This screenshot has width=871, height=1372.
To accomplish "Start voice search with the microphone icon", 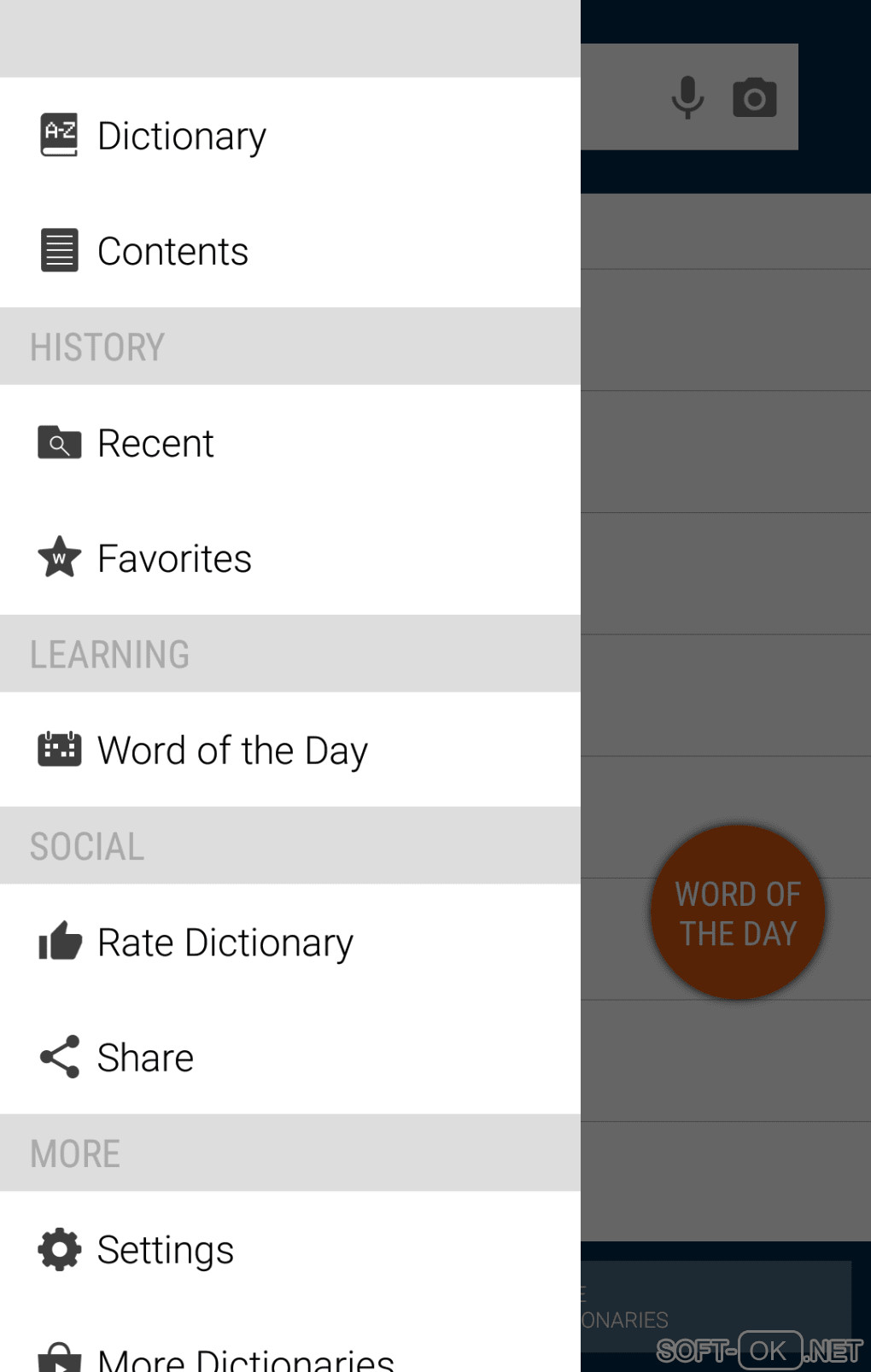I will [687, 96].
